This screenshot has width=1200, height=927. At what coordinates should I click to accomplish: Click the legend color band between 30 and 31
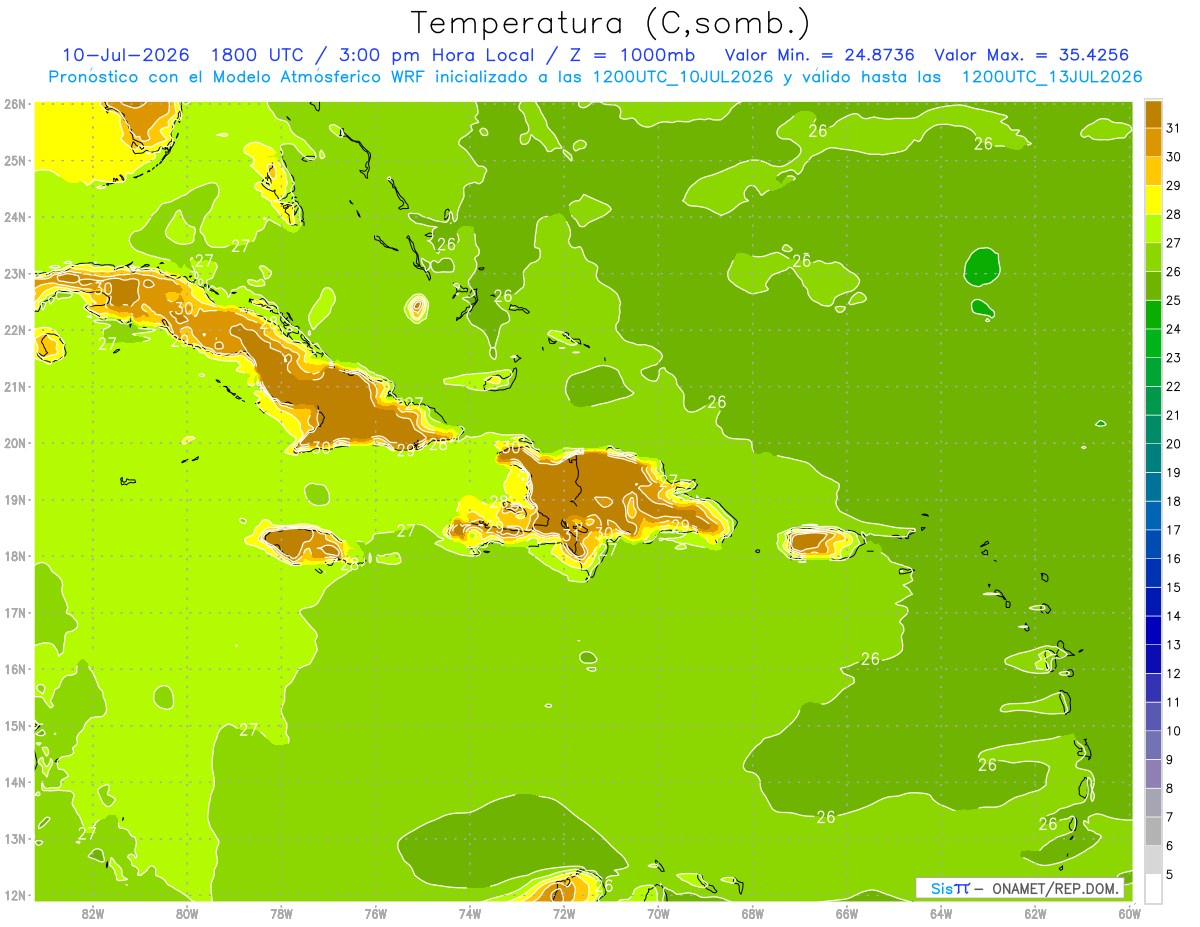tap(1154, 142)
